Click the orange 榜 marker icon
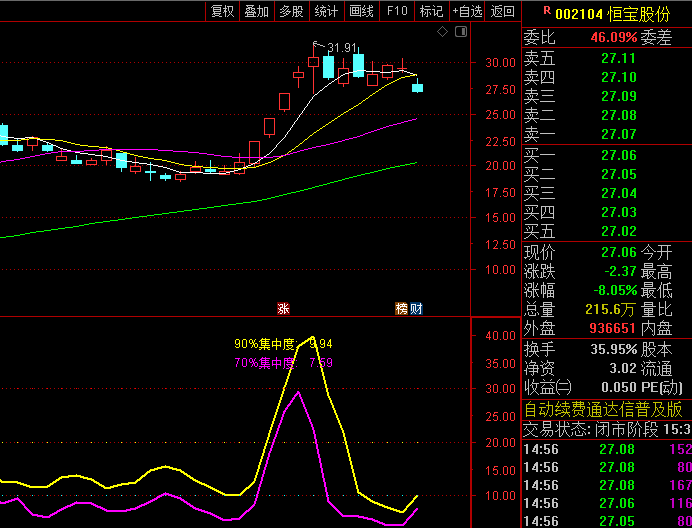Screen dimensions: 692x528 pyautogui.click(x=402, y=308)
